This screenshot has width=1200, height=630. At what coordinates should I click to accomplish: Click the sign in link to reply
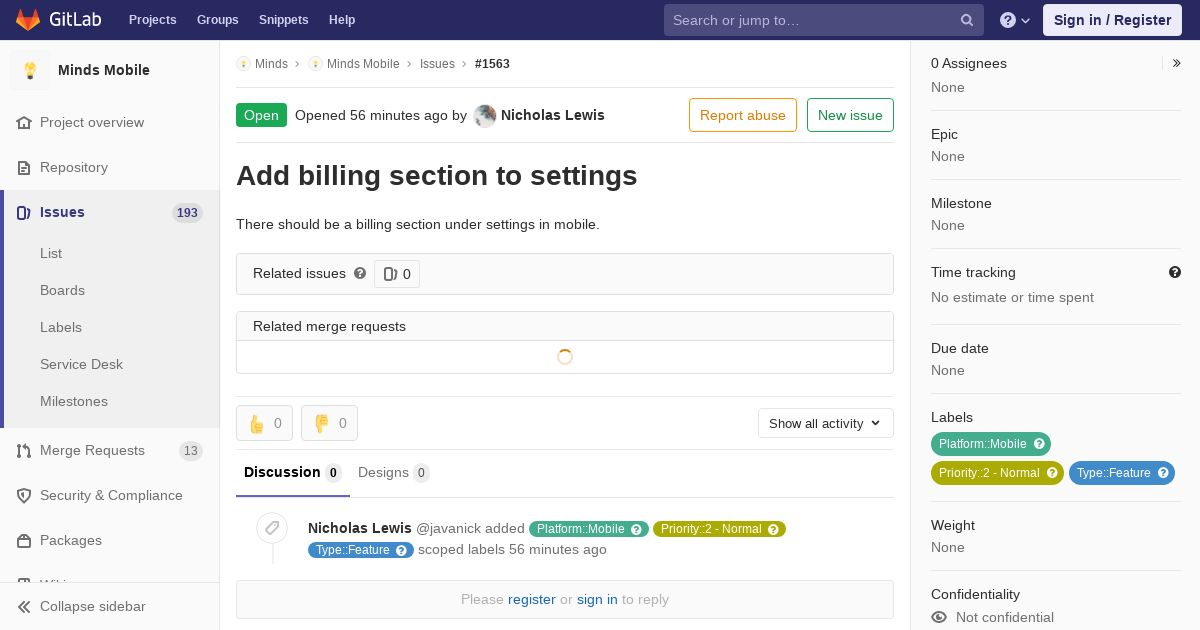click(x=597, y=600)
